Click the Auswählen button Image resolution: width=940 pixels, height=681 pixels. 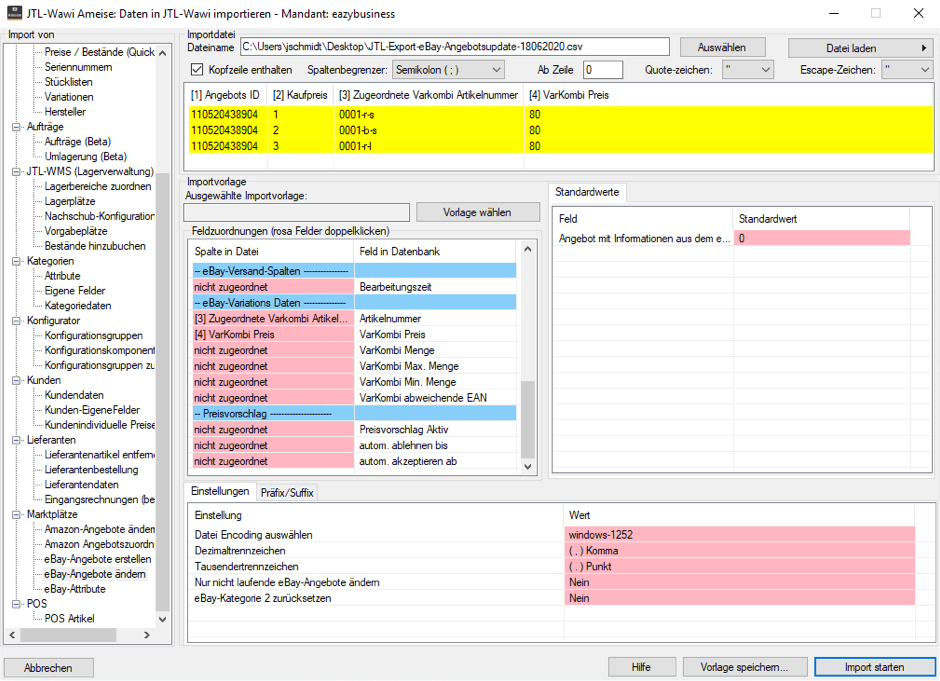[x=722, y=47]
